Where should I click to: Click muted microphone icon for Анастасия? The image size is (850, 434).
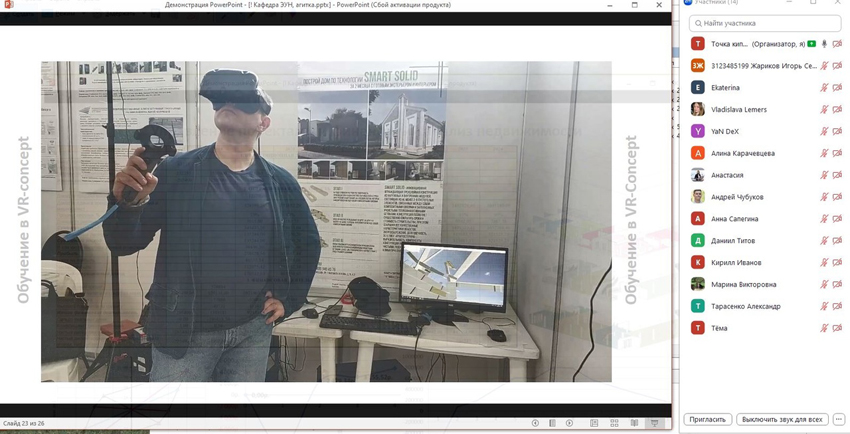(x=825, y=175)
